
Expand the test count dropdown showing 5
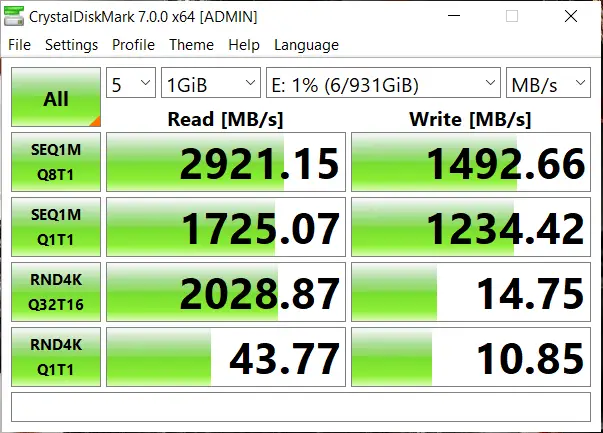click(x=131, y=83)
